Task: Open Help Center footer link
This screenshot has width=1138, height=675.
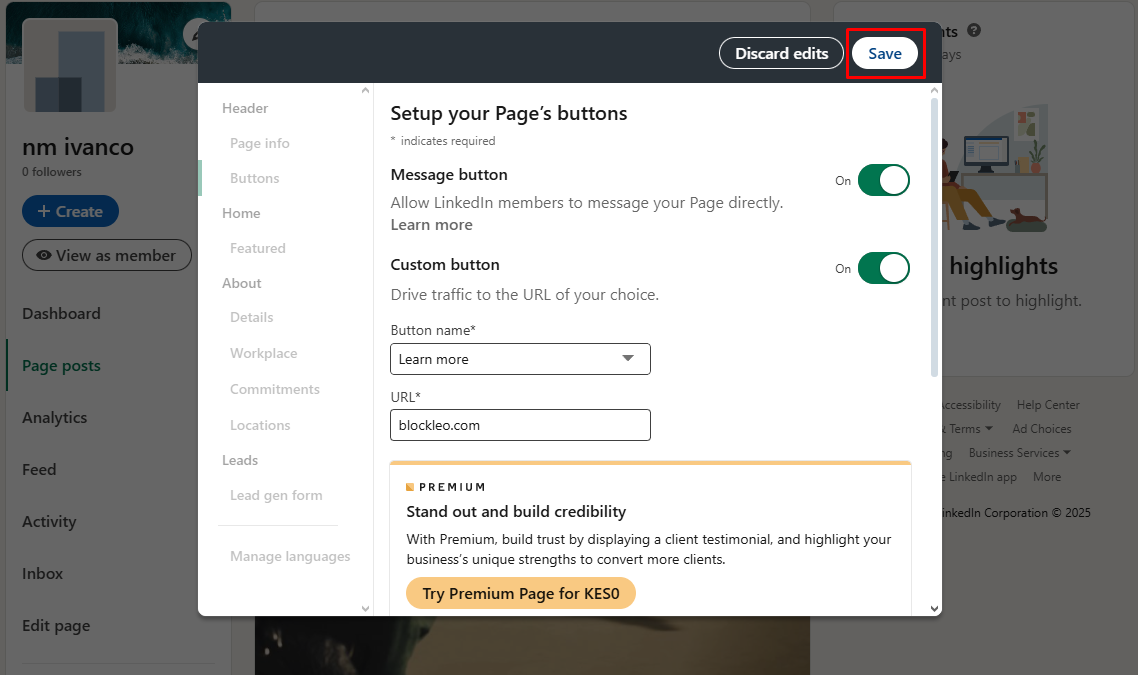Action: [x=1048, y=405]
